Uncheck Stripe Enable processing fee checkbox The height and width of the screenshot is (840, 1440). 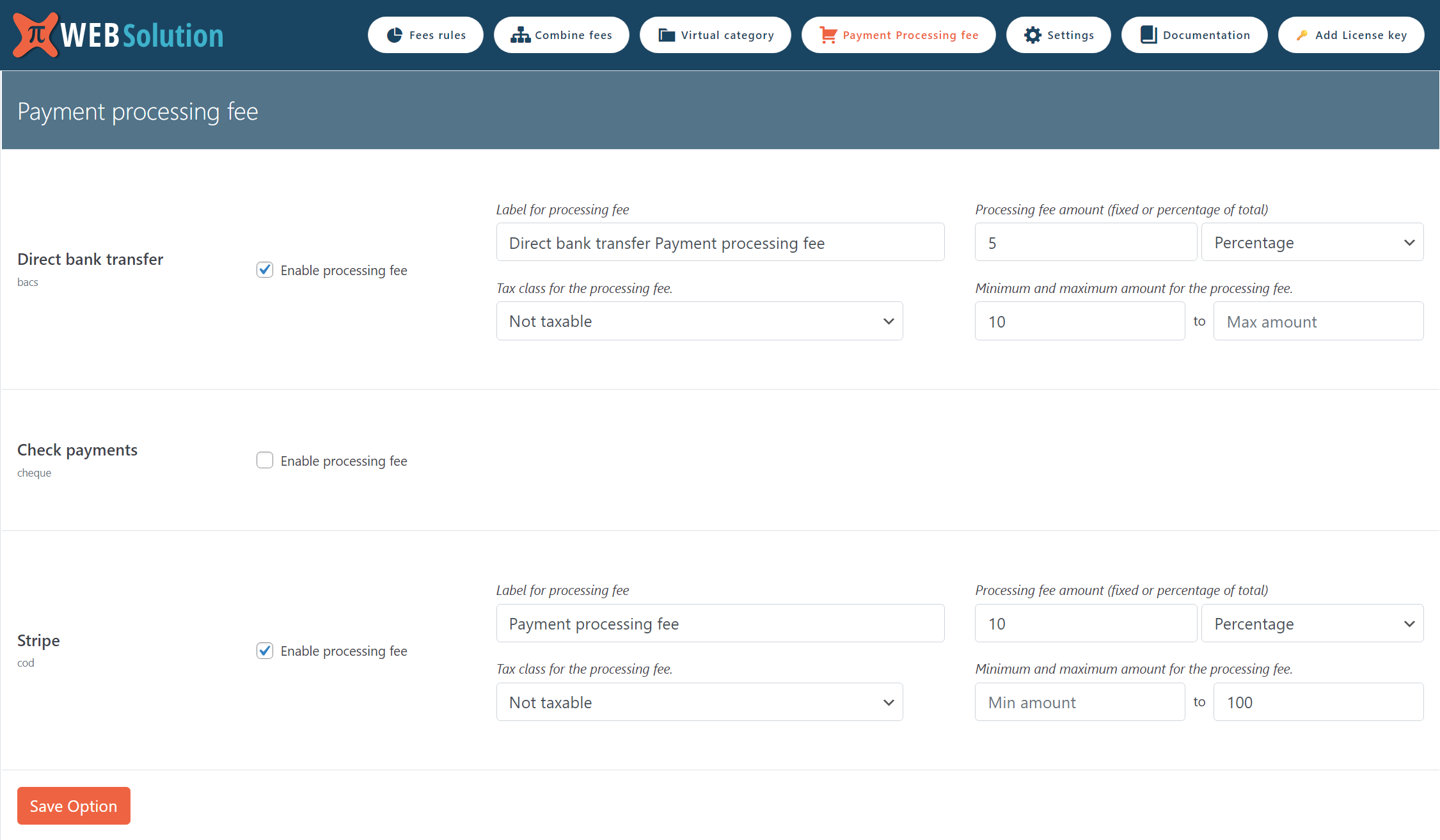[265, 651]
